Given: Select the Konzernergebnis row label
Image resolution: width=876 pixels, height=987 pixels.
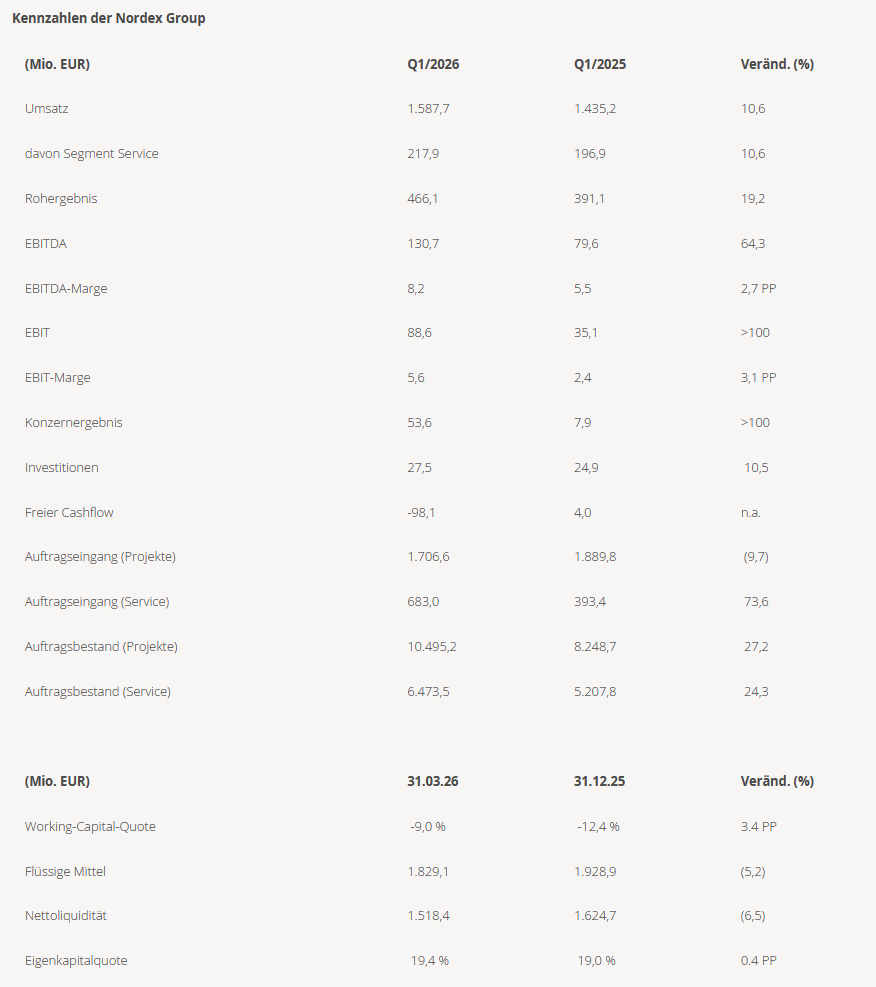Looking at the screenshot, I should 74,422.
